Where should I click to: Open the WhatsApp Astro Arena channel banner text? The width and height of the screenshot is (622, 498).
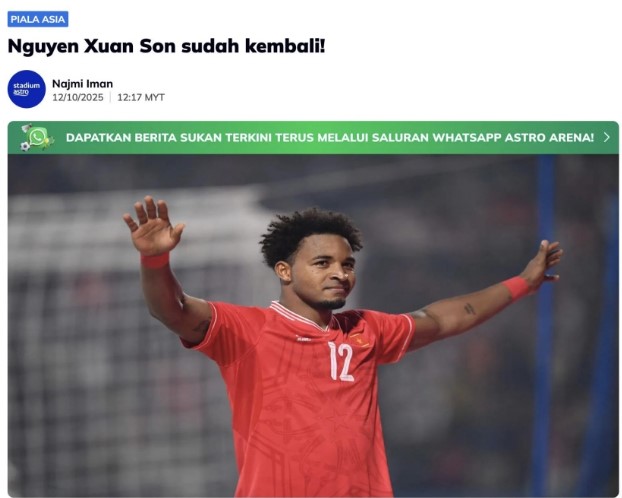point(330,138)
